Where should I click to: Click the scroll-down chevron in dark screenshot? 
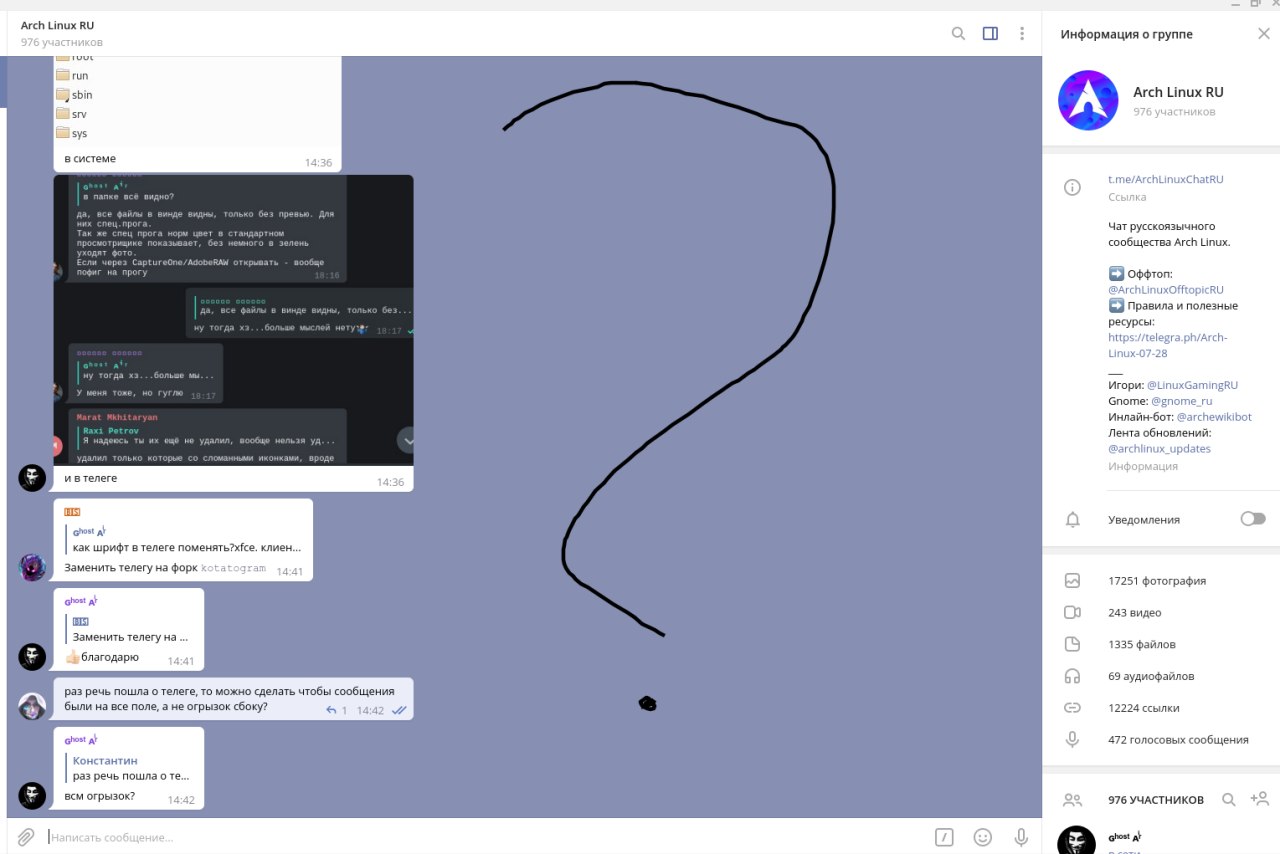tap(408, 440)
